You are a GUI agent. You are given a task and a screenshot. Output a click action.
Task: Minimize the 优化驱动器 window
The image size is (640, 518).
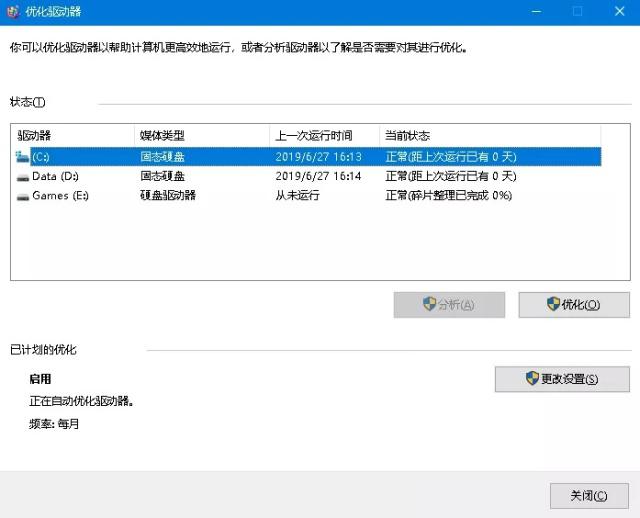pyautogui.click(x=531, y=11)
